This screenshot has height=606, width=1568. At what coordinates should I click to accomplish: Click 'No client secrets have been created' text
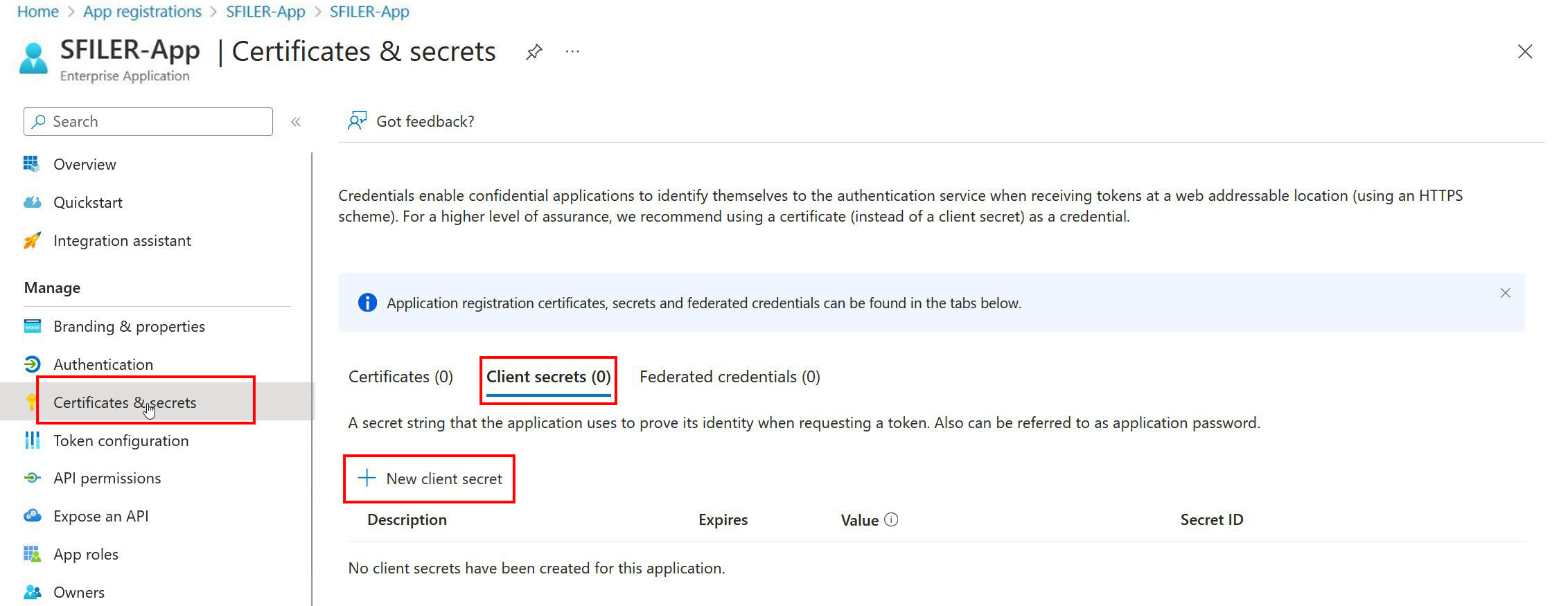click(x=536, y=568)
